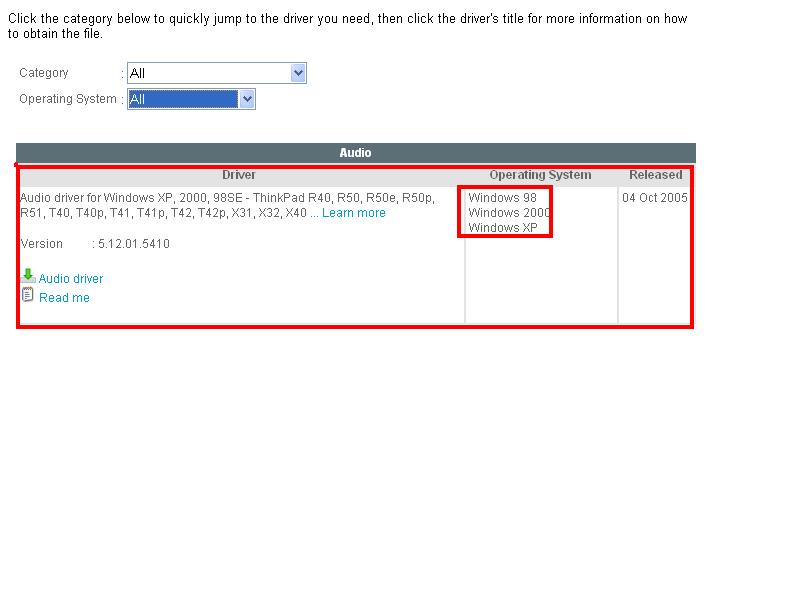
Task: Click the Read me document icon
Action: pyautogui.click(x=28, y=295)
